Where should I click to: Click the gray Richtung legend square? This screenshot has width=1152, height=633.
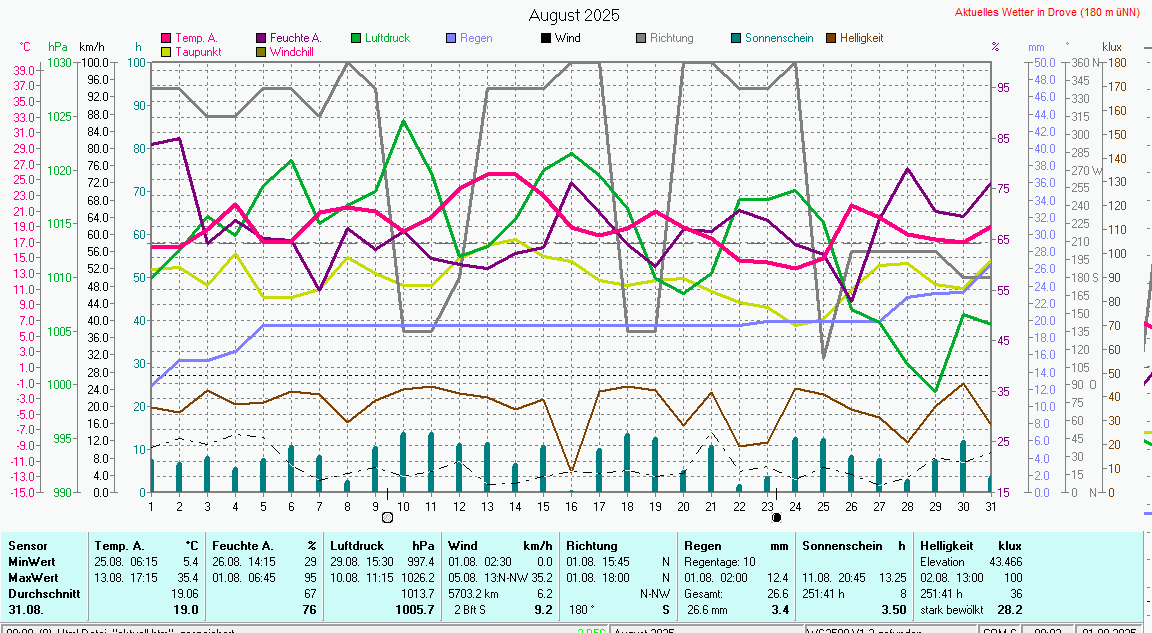(641, 38)
